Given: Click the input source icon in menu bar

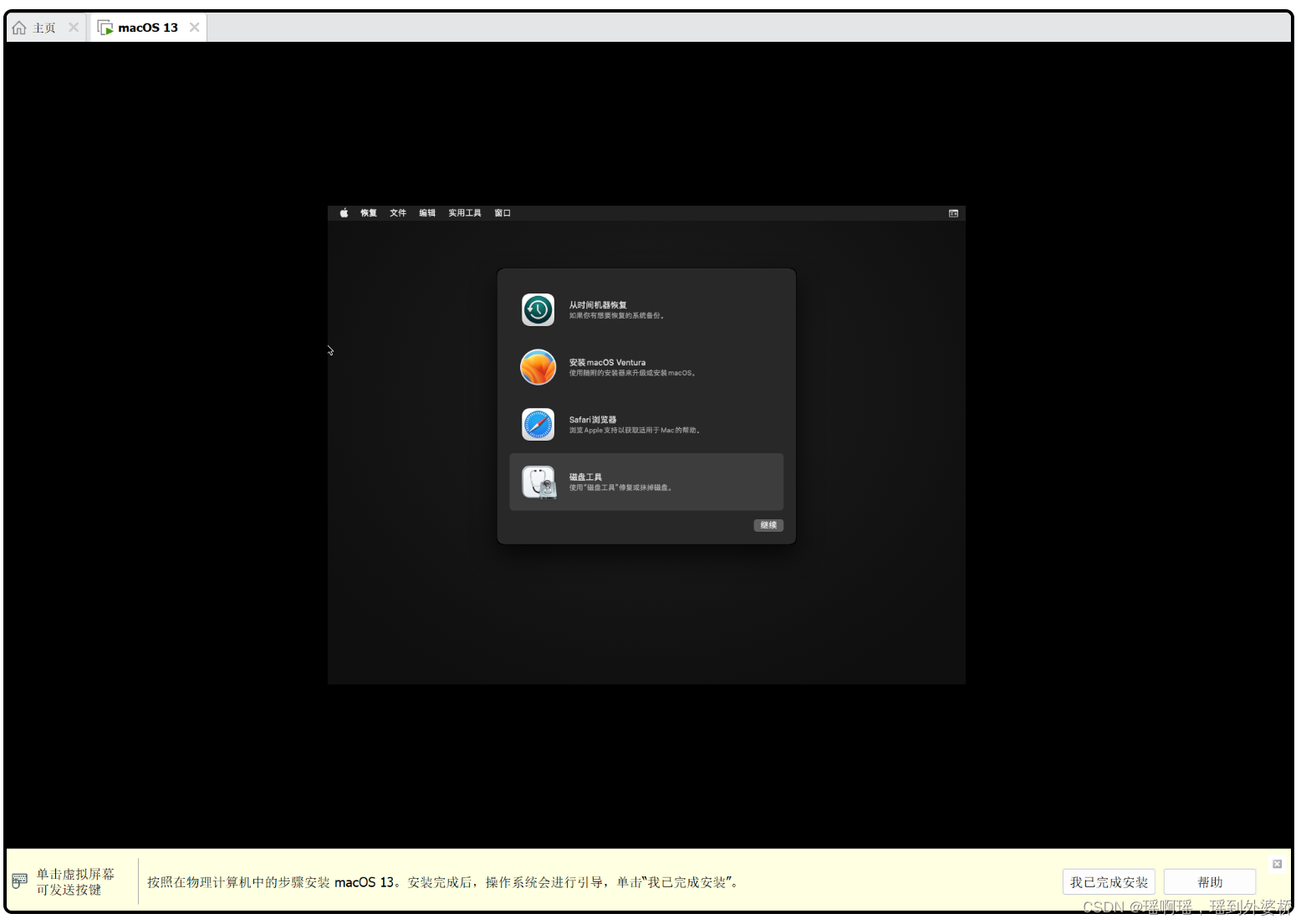Looking at the screenshot, I should click(953, 213).
